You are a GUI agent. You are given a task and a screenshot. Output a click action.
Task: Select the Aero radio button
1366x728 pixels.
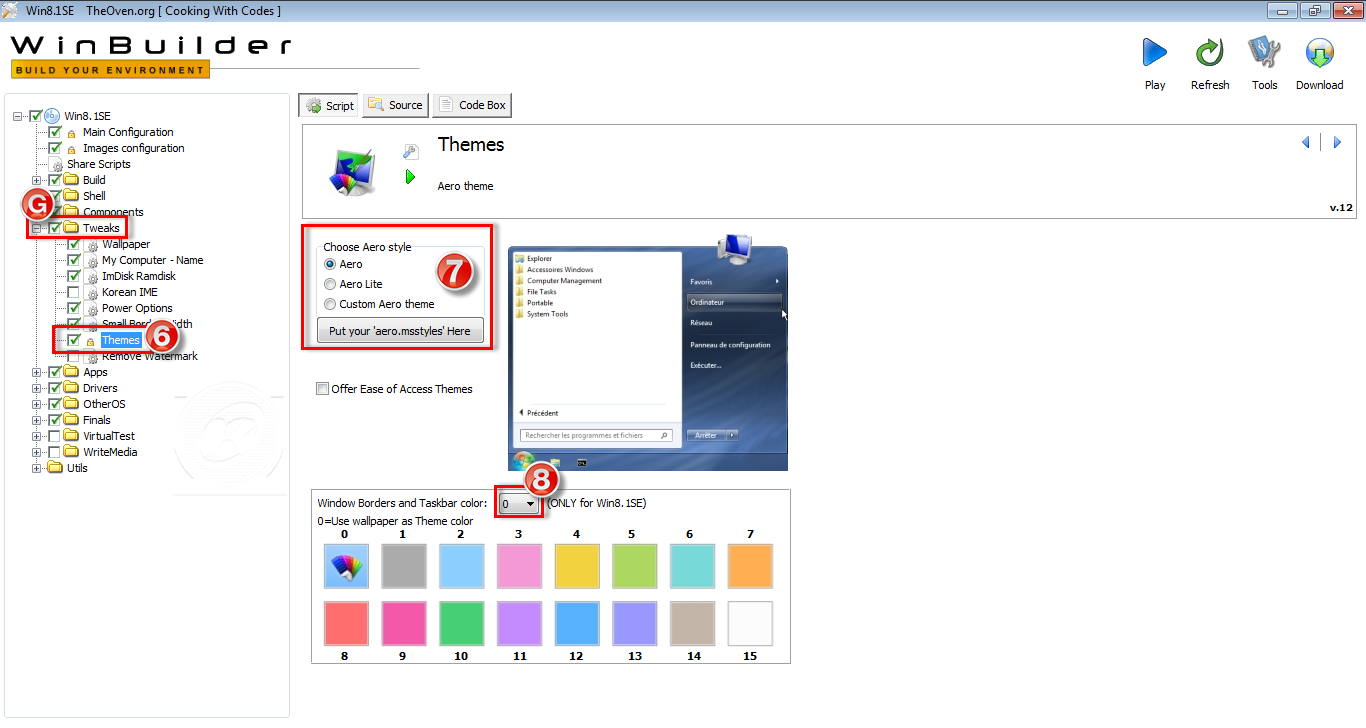point(330,264)
